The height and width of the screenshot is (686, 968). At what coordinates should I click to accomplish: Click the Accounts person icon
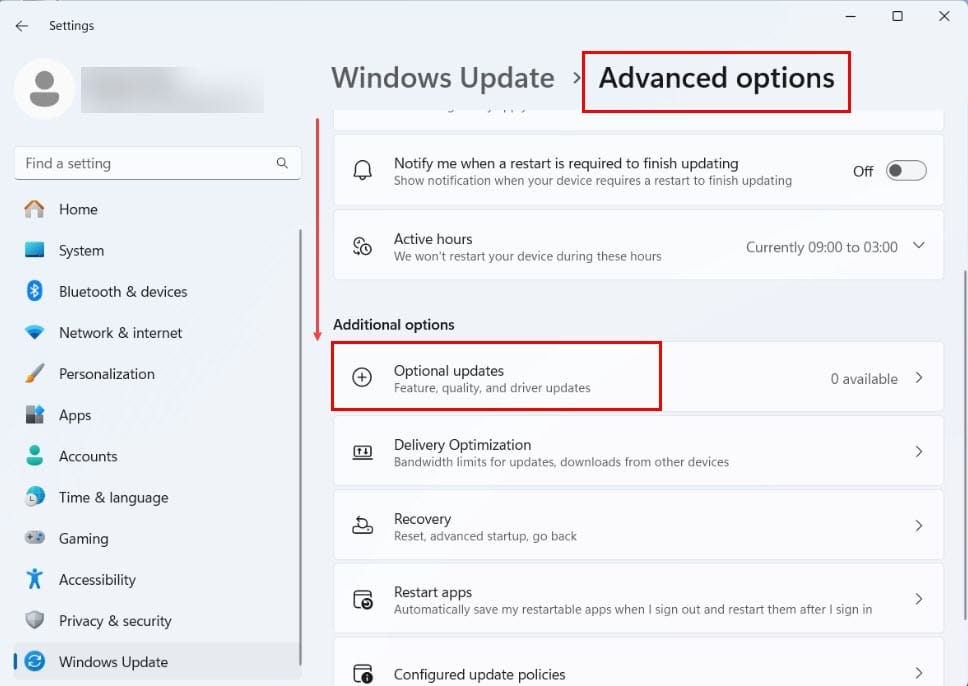(35, 456)
